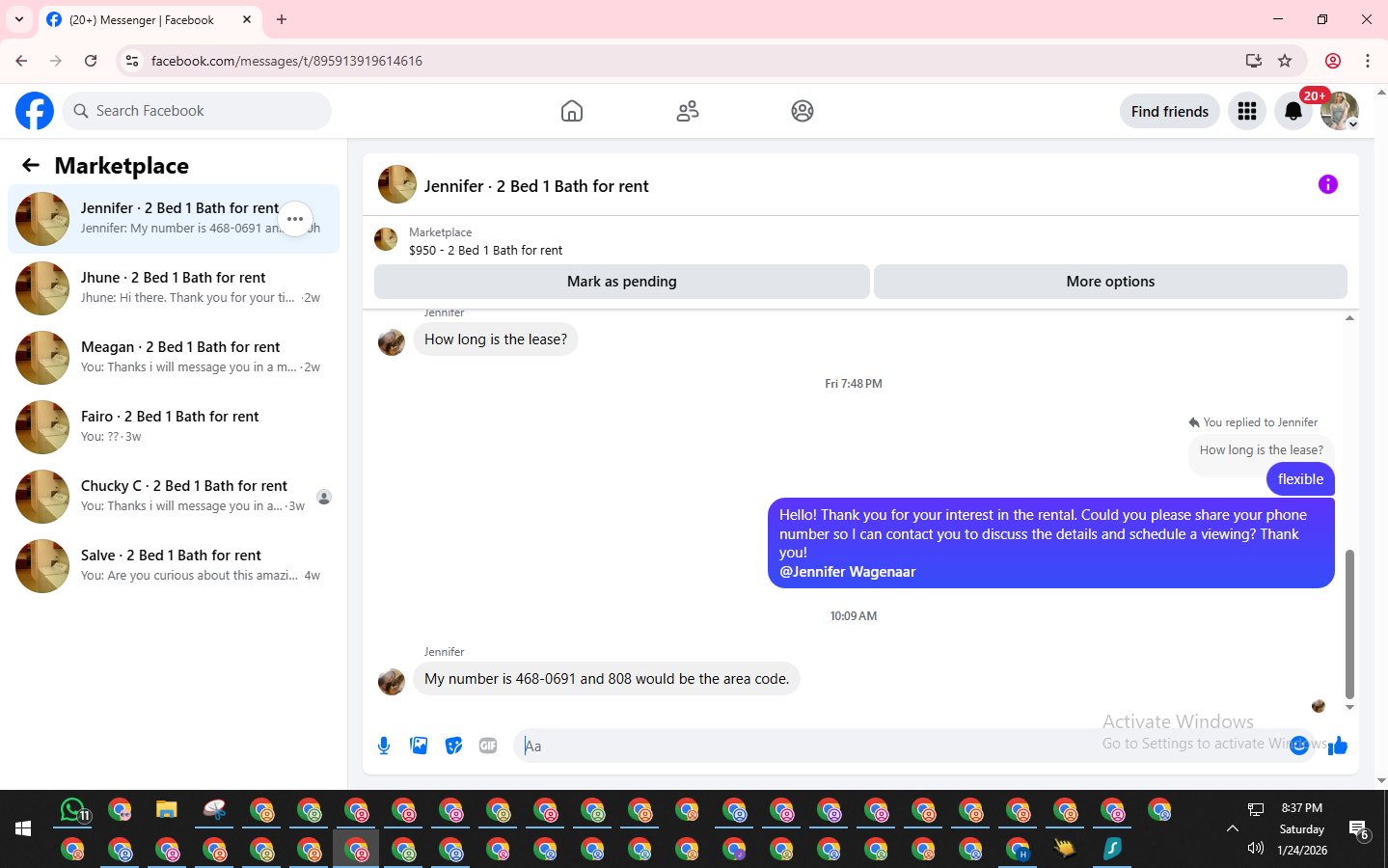
Task: Click the back arrow beside Marketplace
Action: (31, 165)
